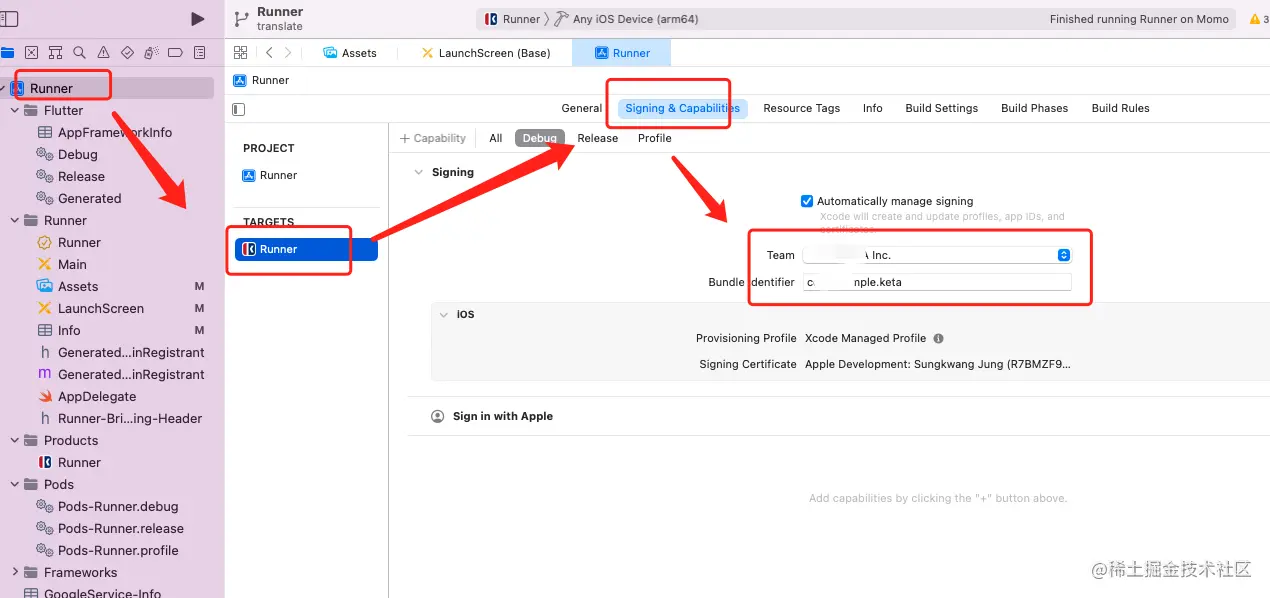The height and width of the screenshot is (598, 1270).
Task: Open the Debug navigator spray icon
Action: [x=151, y=52]
